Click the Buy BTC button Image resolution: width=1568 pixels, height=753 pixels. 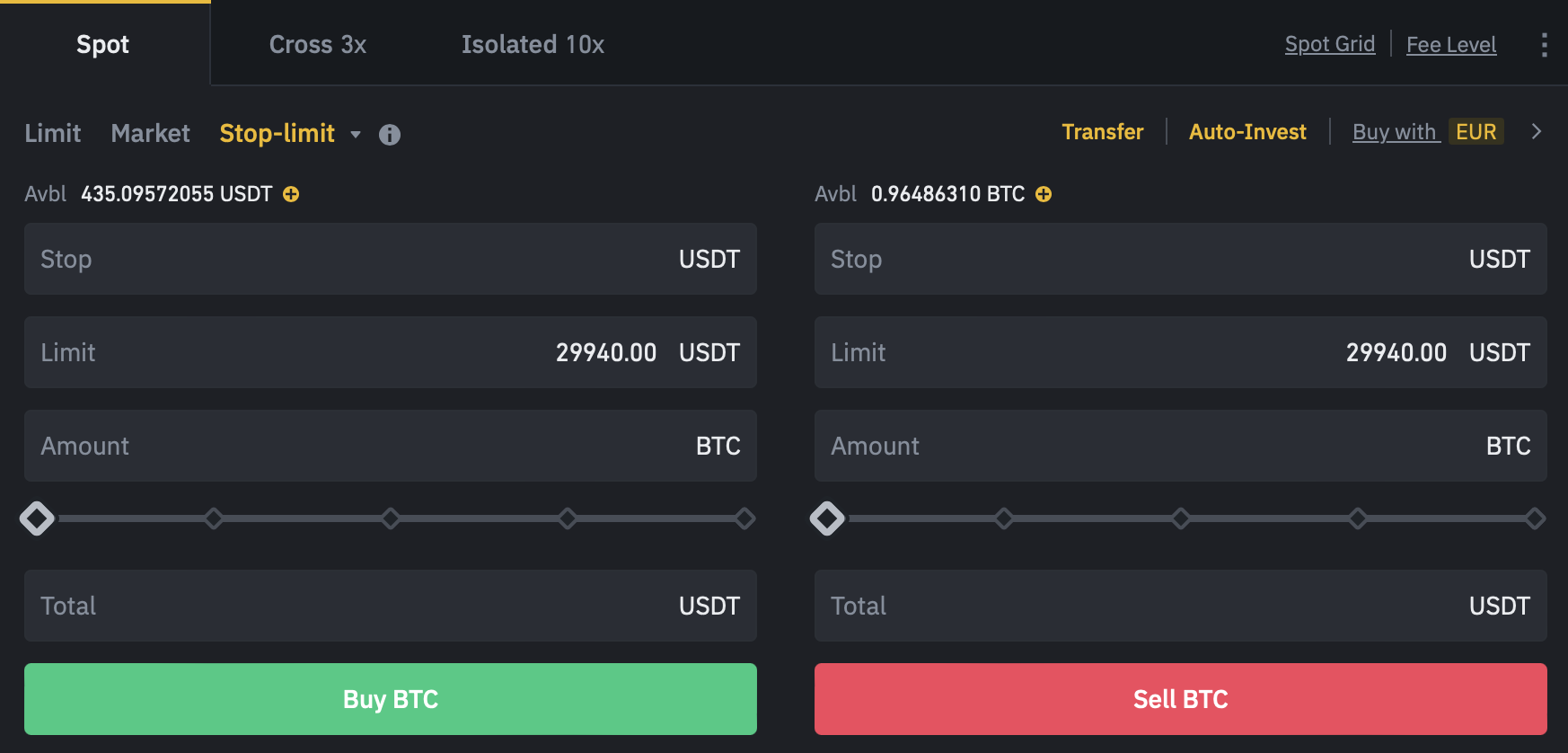[391, 699]
